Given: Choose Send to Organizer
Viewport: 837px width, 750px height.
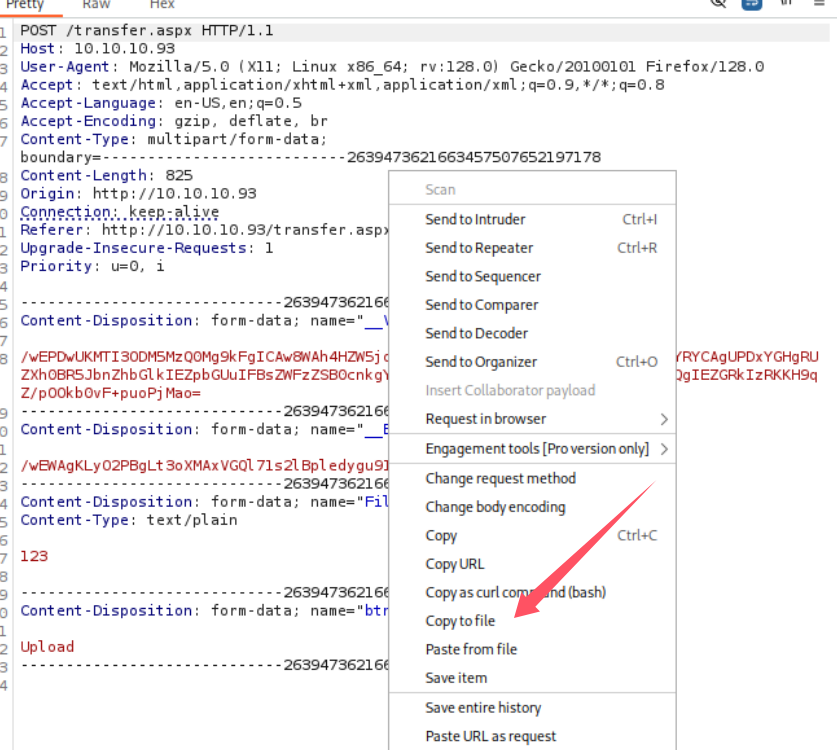Looking at the screenshot, I should pos(481,362).
